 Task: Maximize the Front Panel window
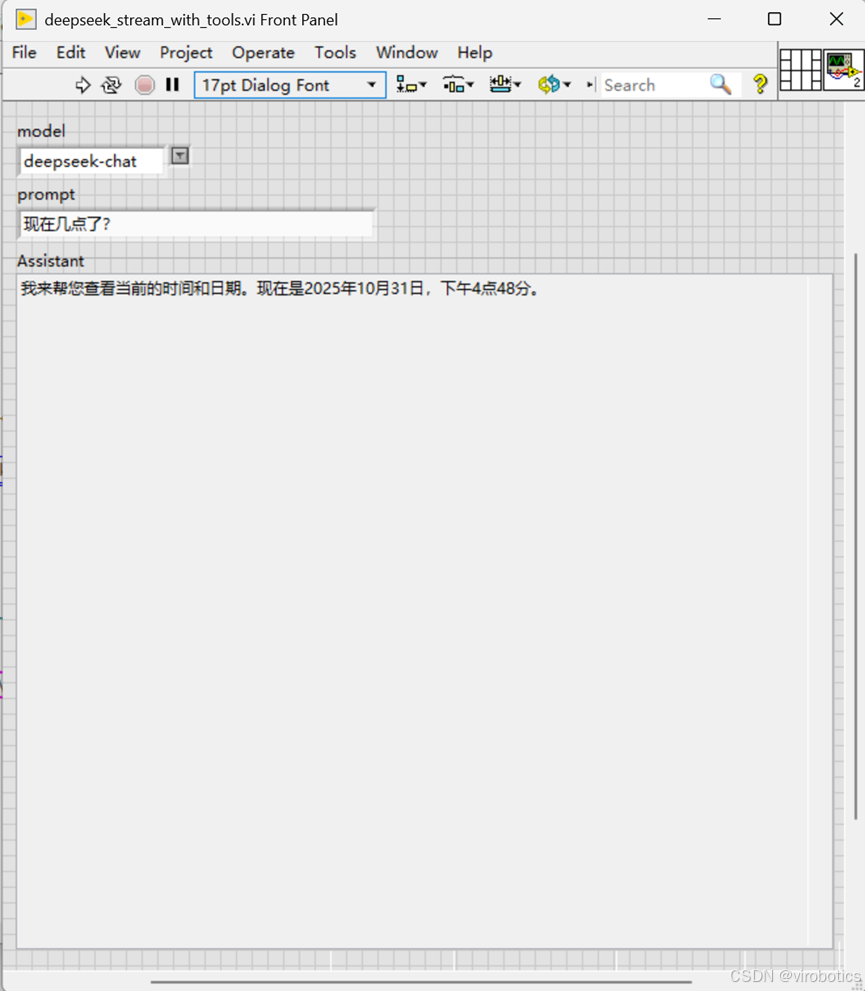tap(775, 20)
